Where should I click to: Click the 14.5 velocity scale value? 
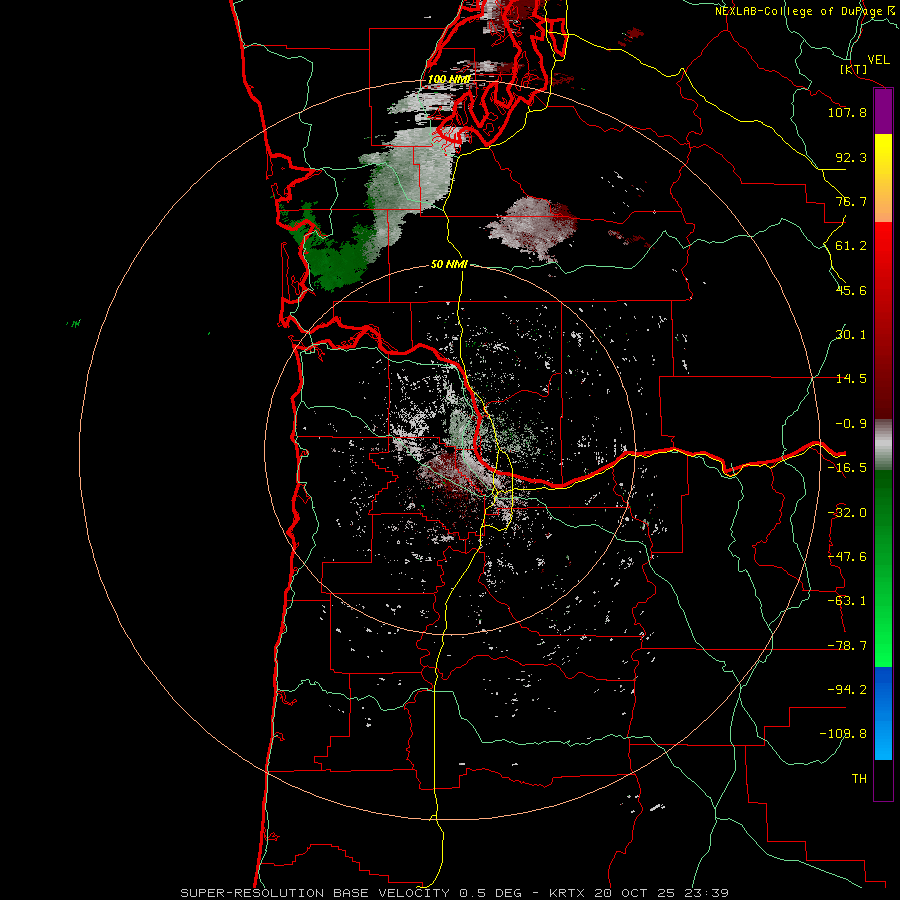(x=851, y=379)
